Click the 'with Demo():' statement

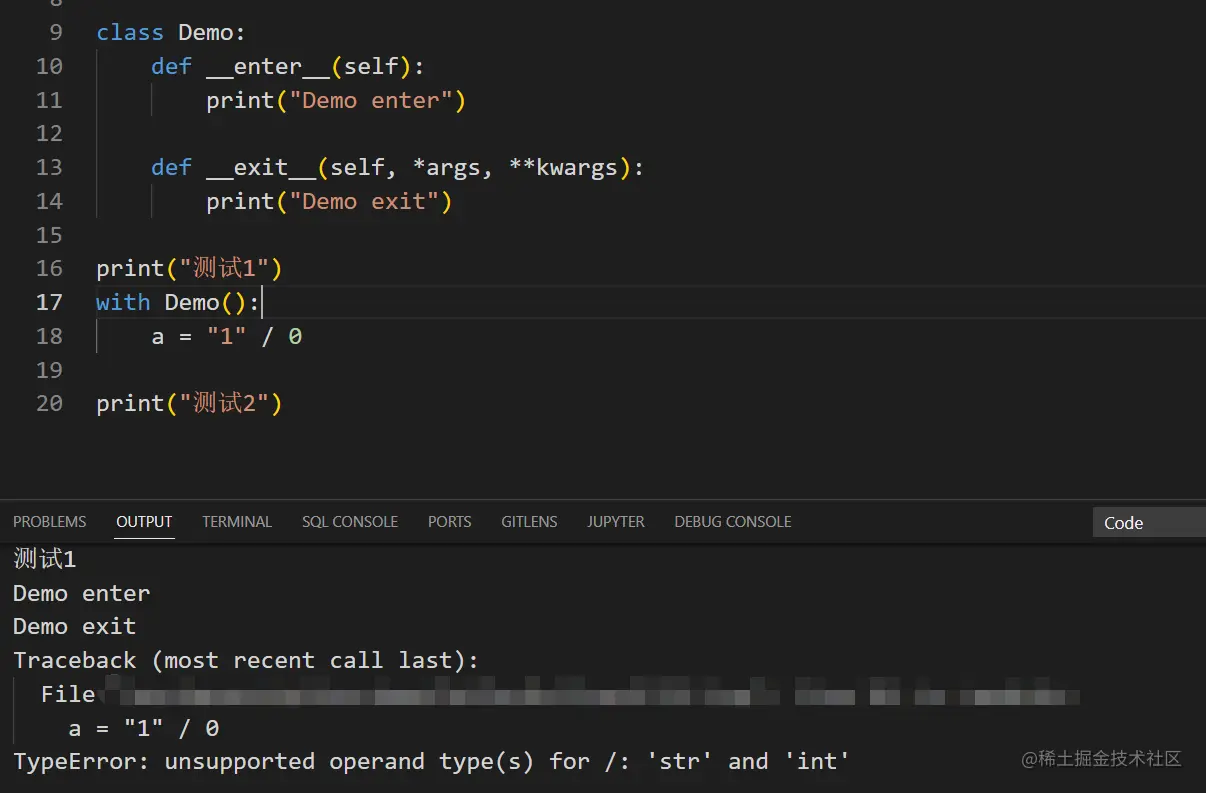click(x=178, y=302)
